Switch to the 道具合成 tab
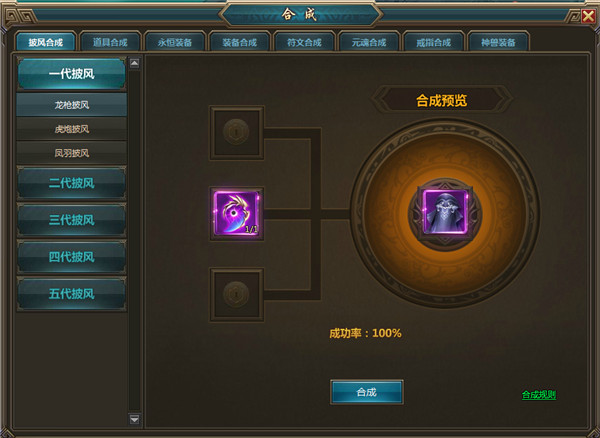This screenshot has width=600, height=438. click(x=110, y=42)
